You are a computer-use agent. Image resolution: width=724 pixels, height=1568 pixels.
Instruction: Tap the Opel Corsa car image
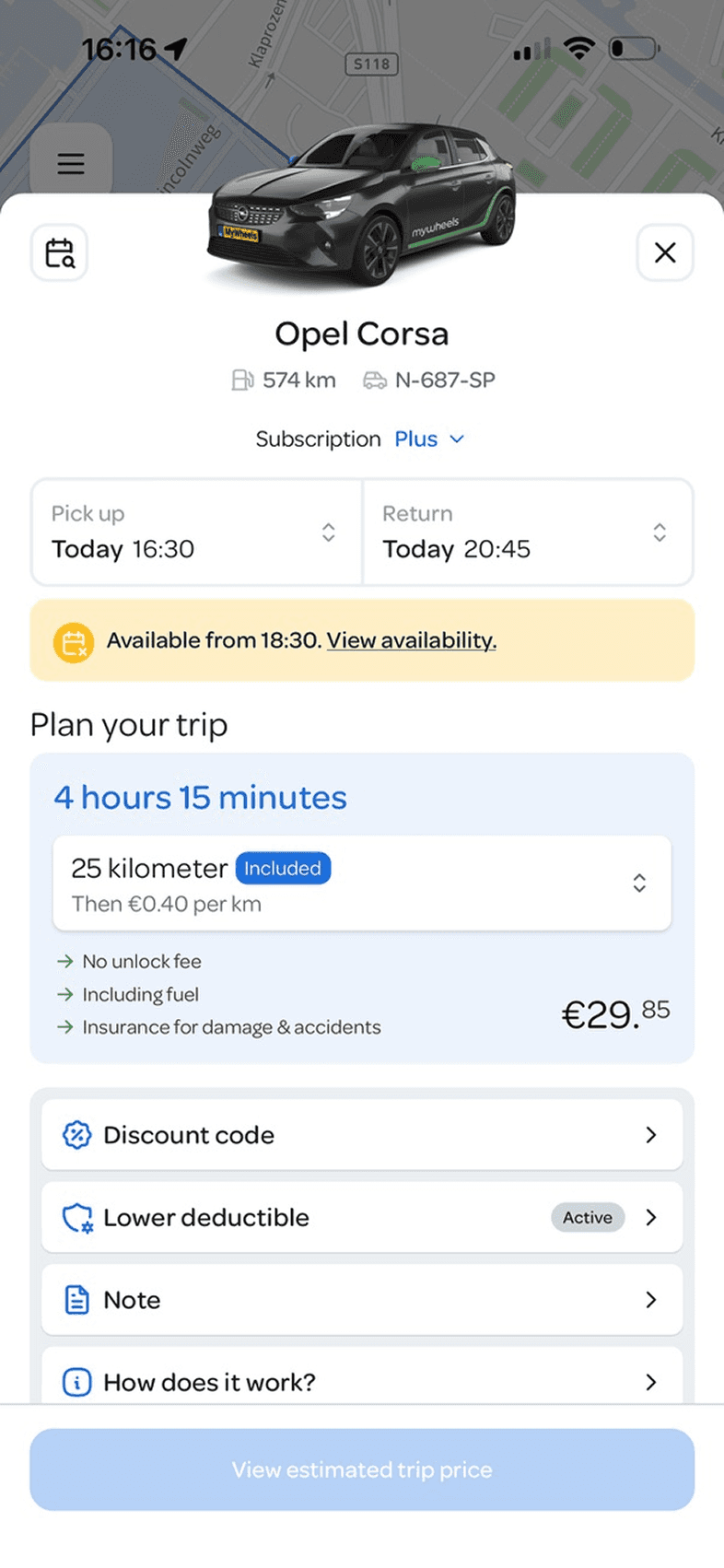tap(362, 205)
